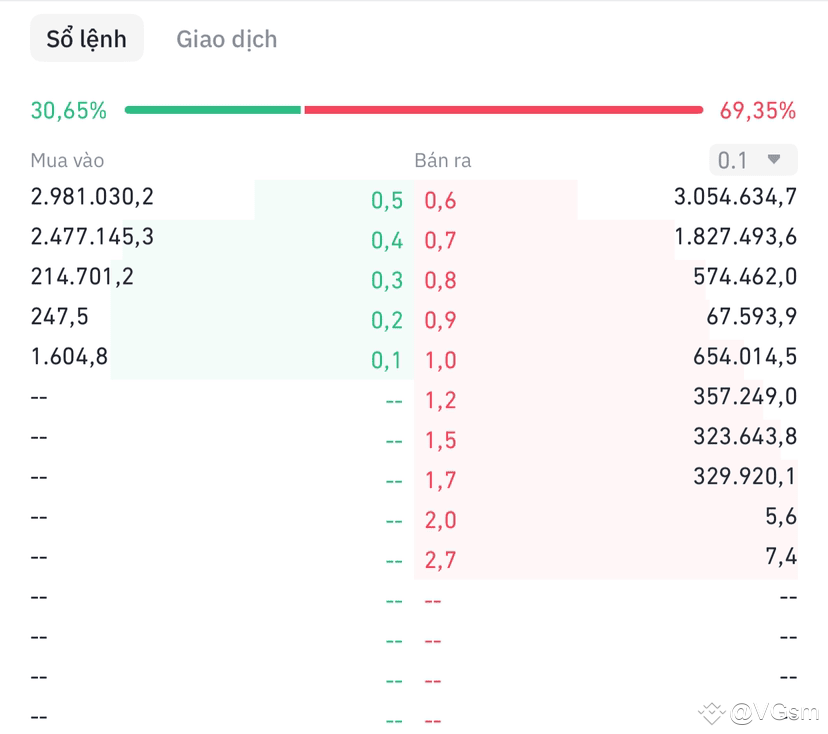Select the Sổ lệnh tab
Screen dimensions: 828x734
(86, 38)
